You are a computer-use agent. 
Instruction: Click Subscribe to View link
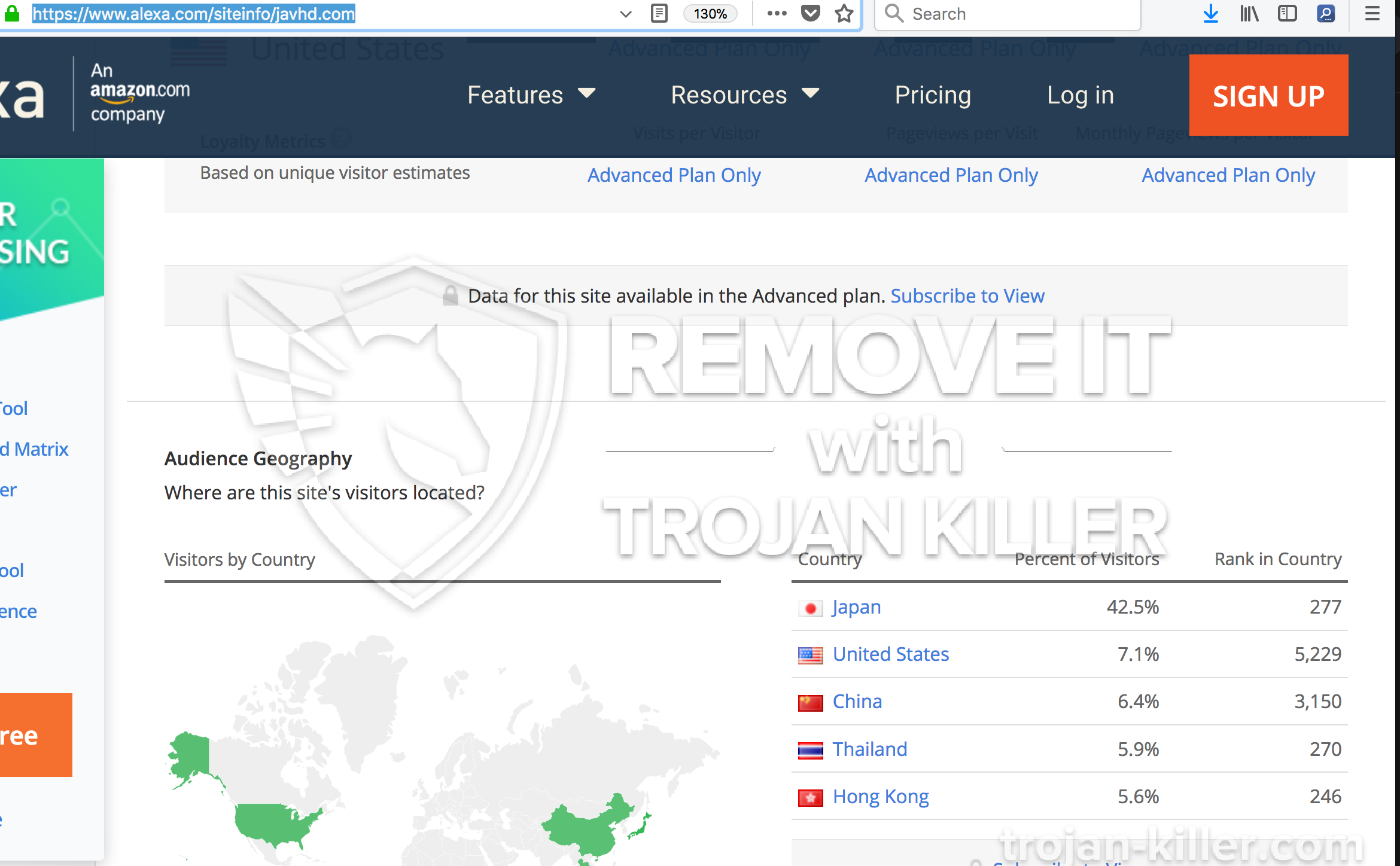[967, 295]
